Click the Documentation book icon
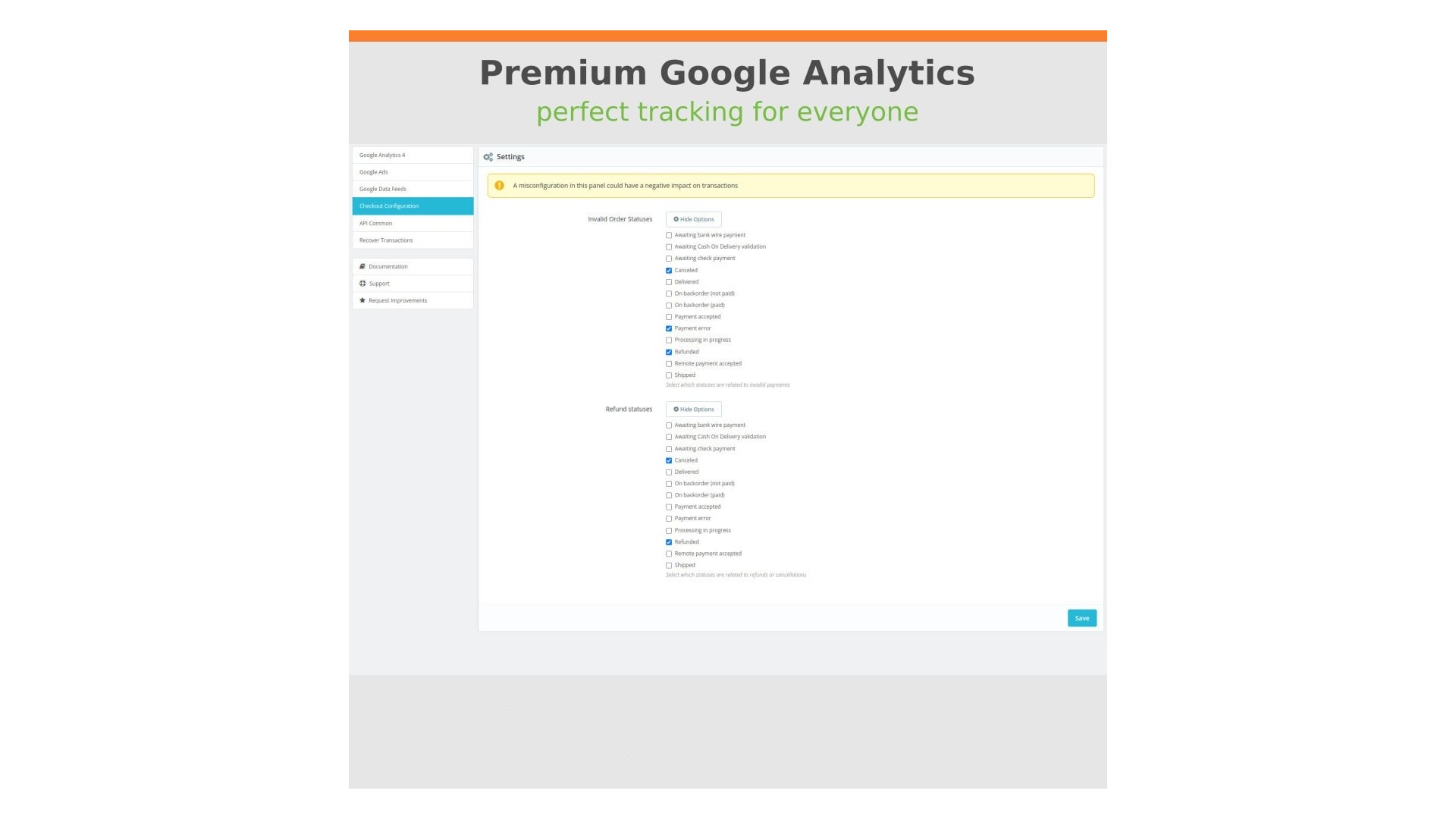The width and height of the screenshot is (1456, 819). point(363,266)
